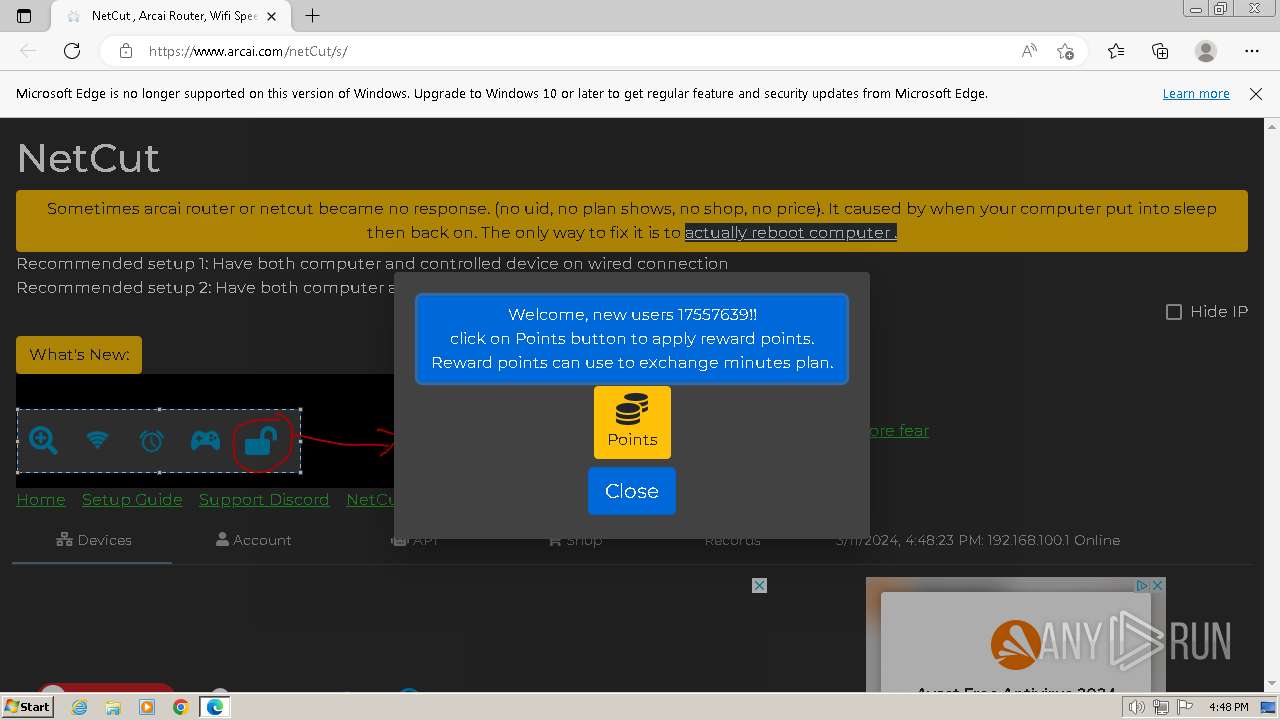Click the magnifier zoom icon in What's New image
Viewport: 1280px width, 720px height.
pos(43,440)
